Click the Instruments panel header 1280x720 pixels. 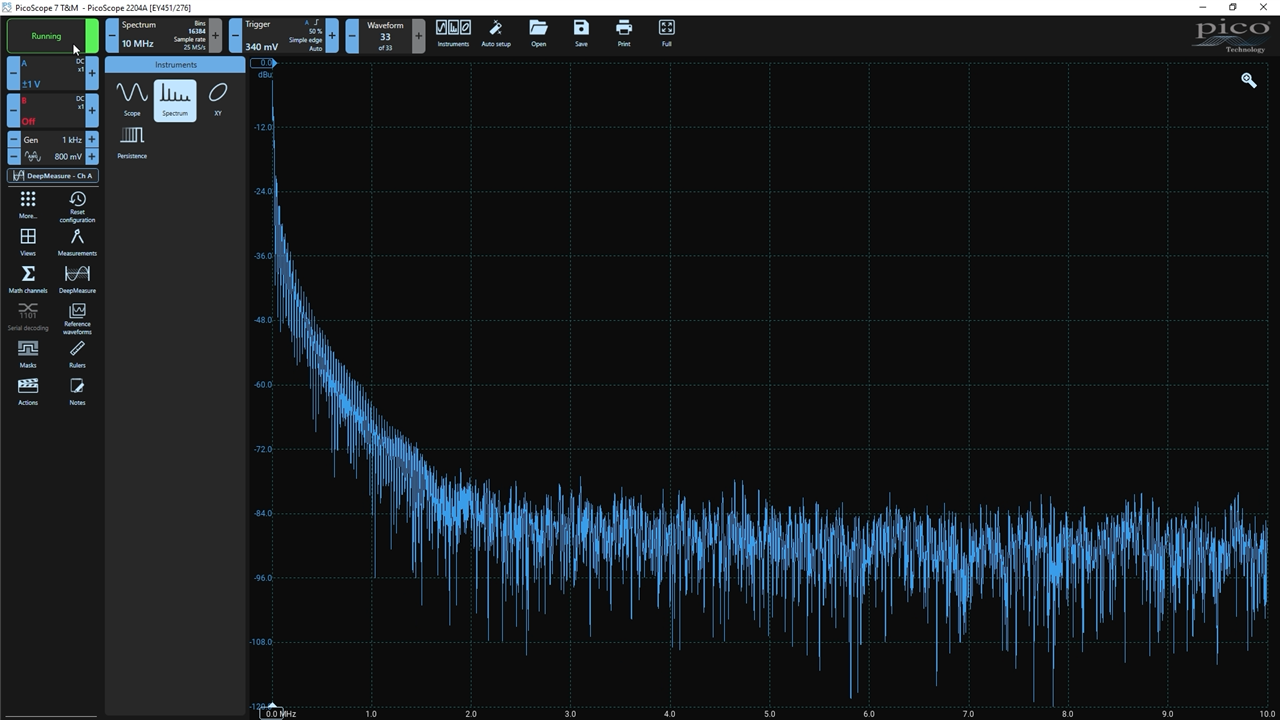[x=175, y=65]
